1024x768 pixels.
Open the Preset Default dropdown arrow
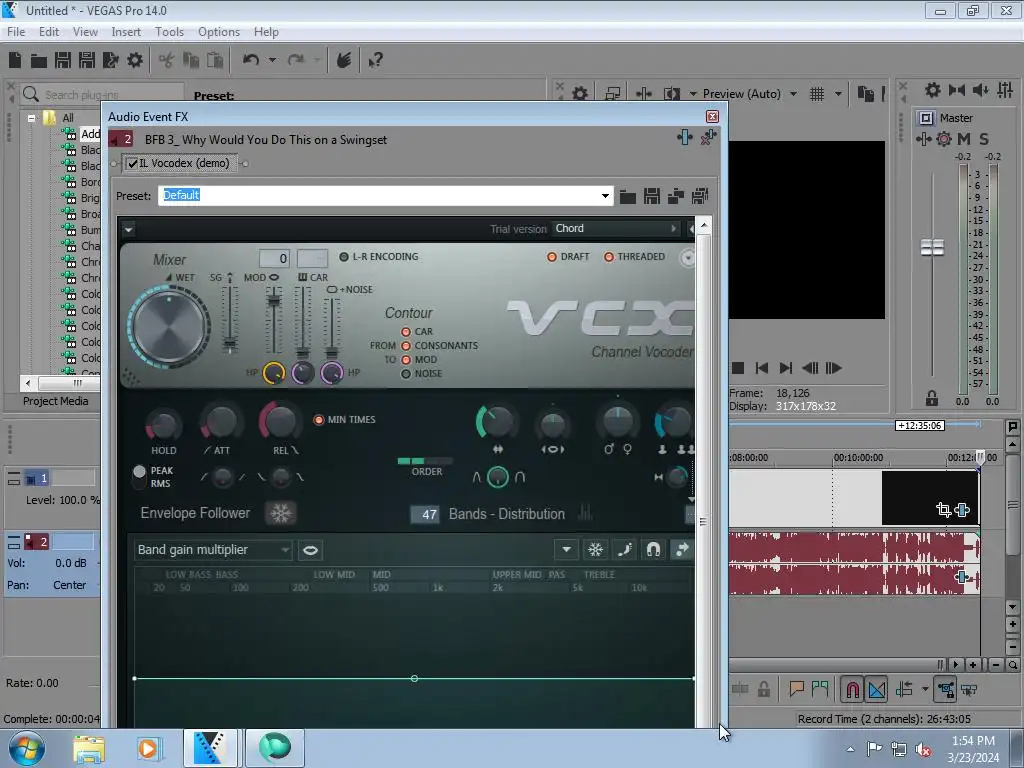(605, 196)
